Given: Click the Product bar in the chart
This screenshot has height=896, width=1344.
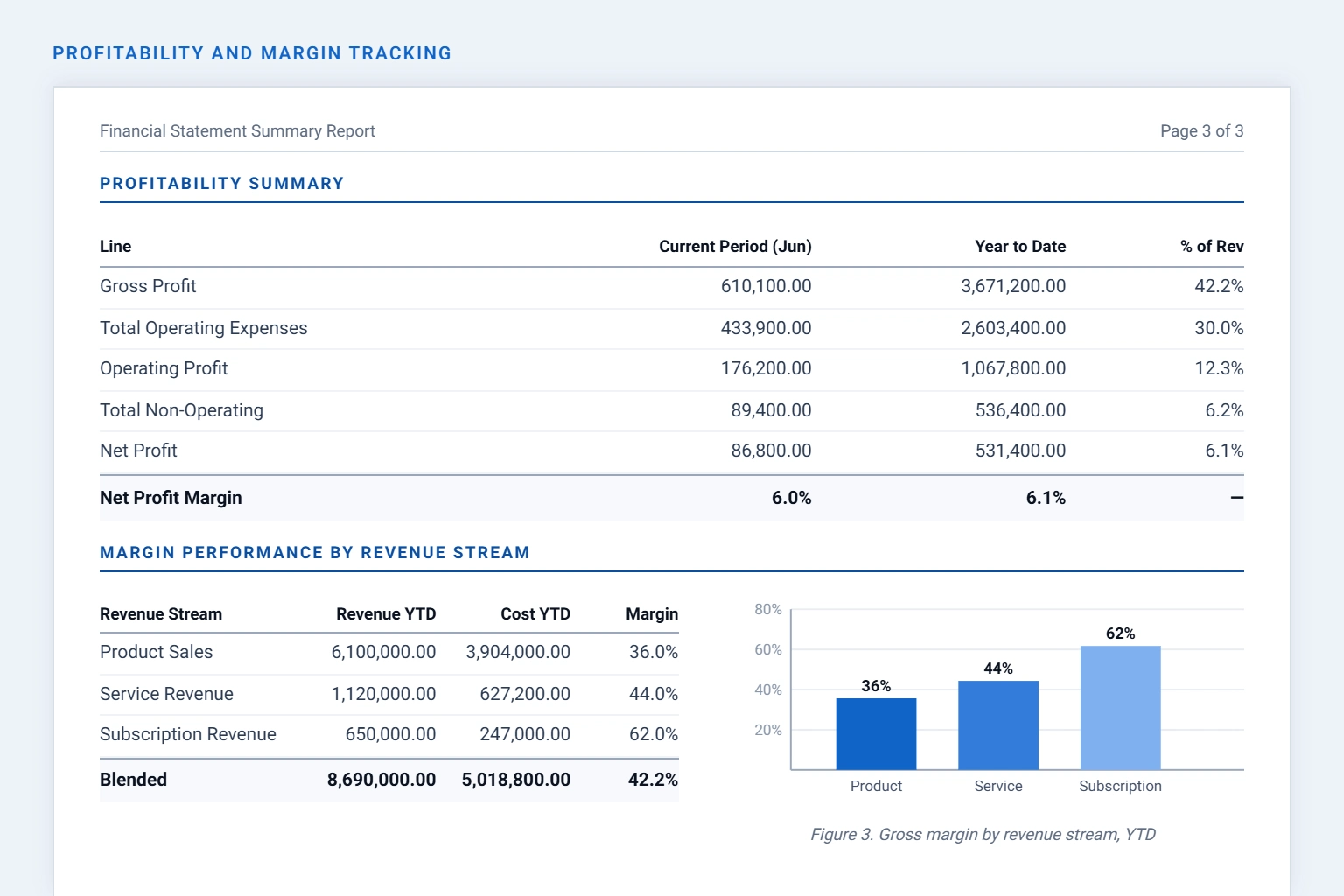Looking at the screenshot, I should (x=876, y=734).
